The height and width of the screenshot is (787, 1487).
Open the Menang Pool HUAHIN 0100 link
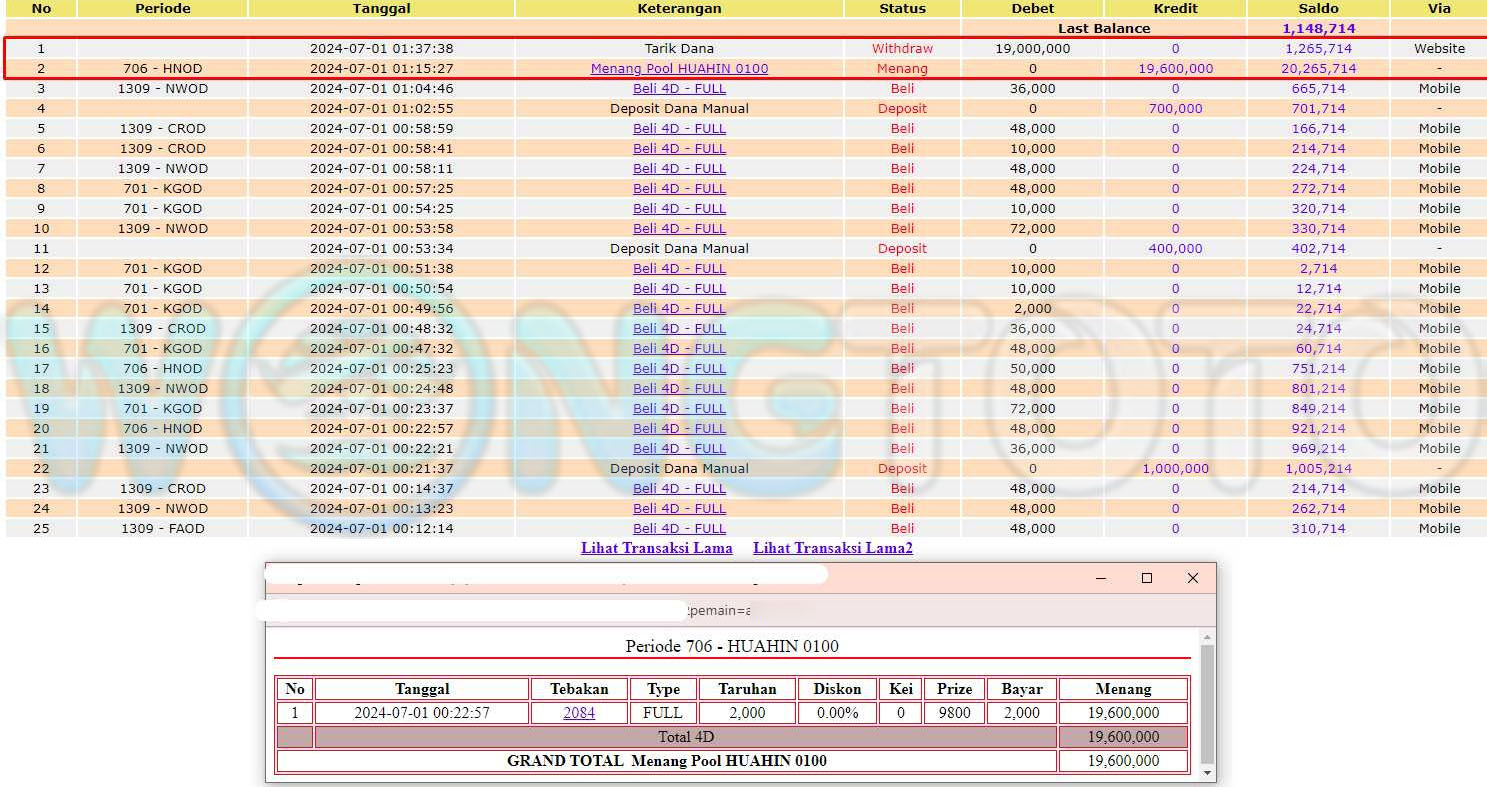679,69
